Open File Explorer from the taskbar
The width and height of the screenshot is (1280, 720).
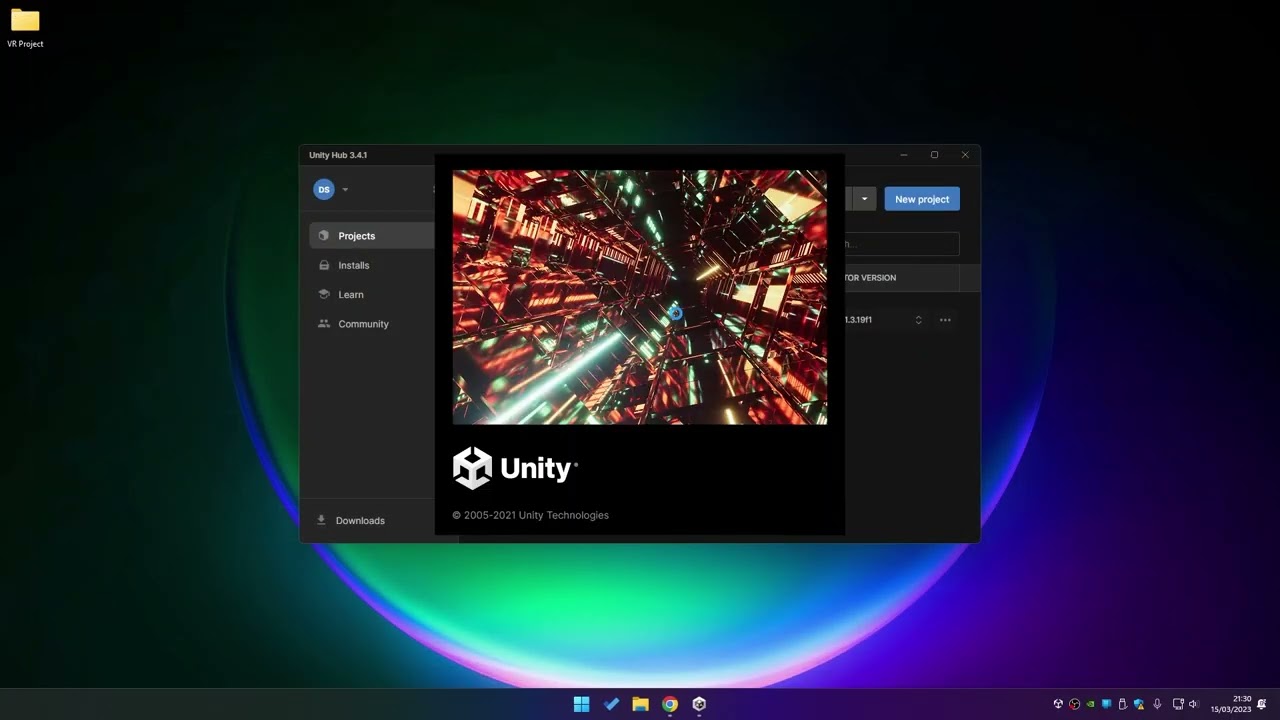(640, 704)
